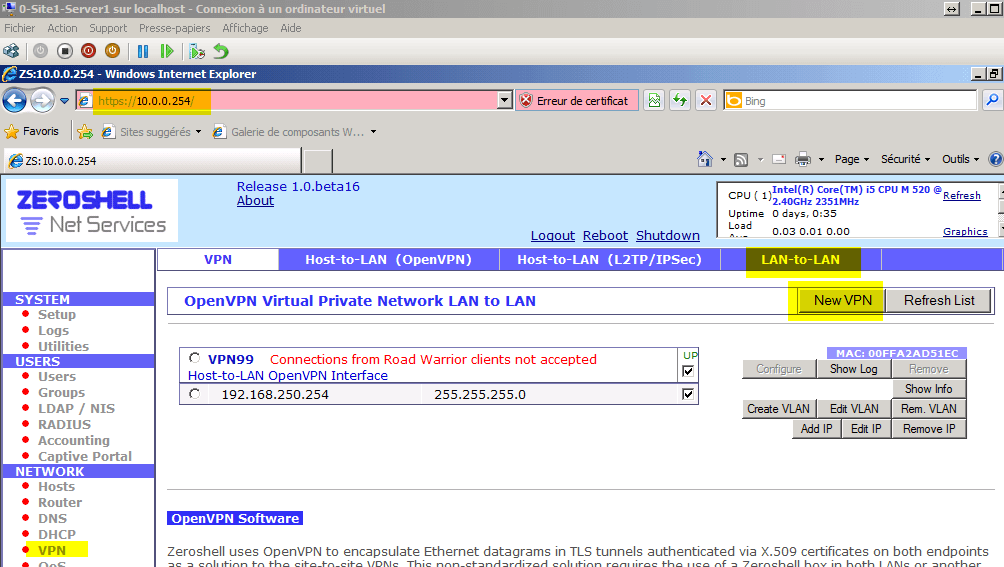Open a new blank browser tab
The image size is (1004, 567).
[318, 161]
